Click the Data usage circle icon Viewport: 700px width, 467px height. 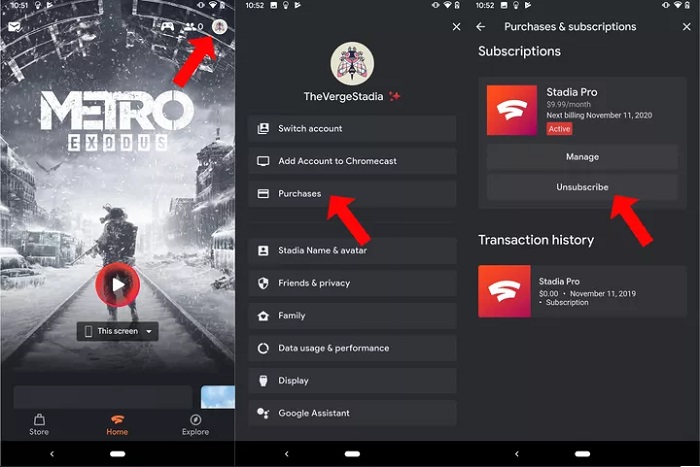click(263, 348)
